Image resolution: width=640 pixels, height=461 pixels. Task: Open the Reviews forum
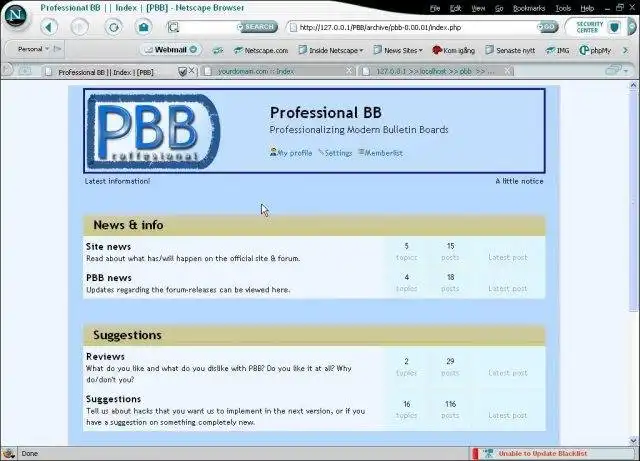pos(105,356)
